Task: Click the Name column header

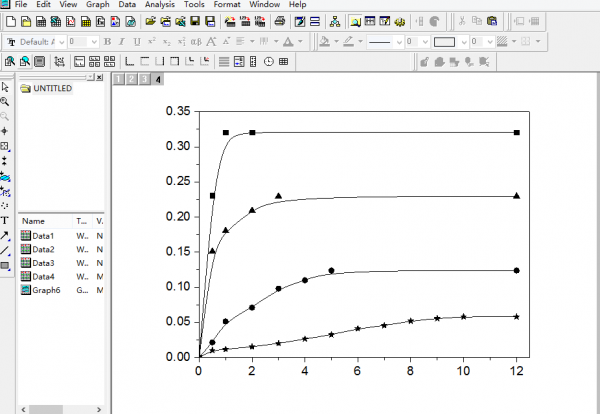Action: (45, 221)
